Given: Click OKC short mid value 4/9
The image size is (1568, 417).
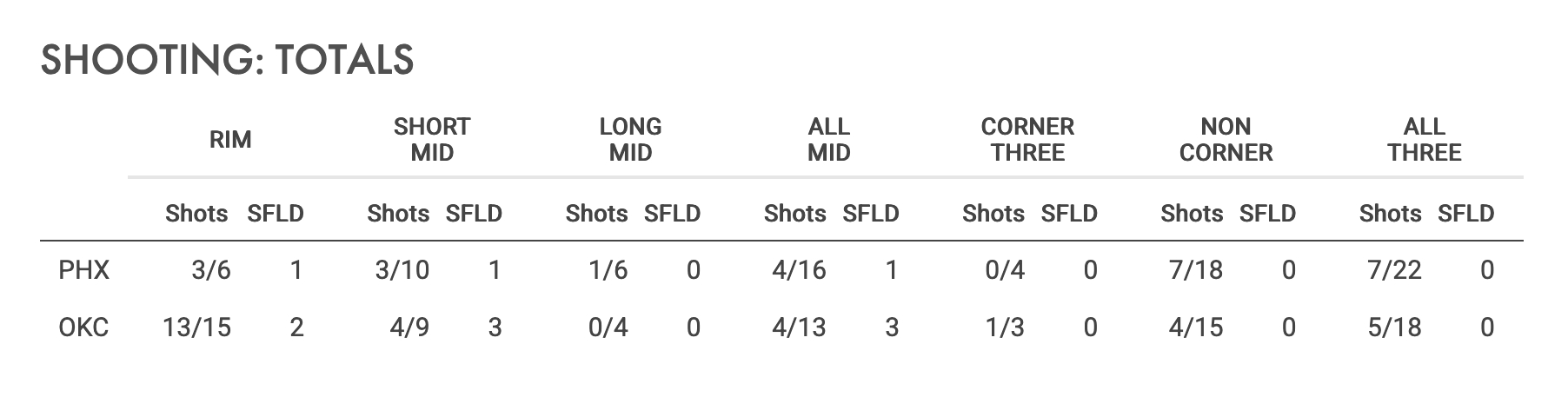Looking at the screenshot, I should [x=409, y=328].
